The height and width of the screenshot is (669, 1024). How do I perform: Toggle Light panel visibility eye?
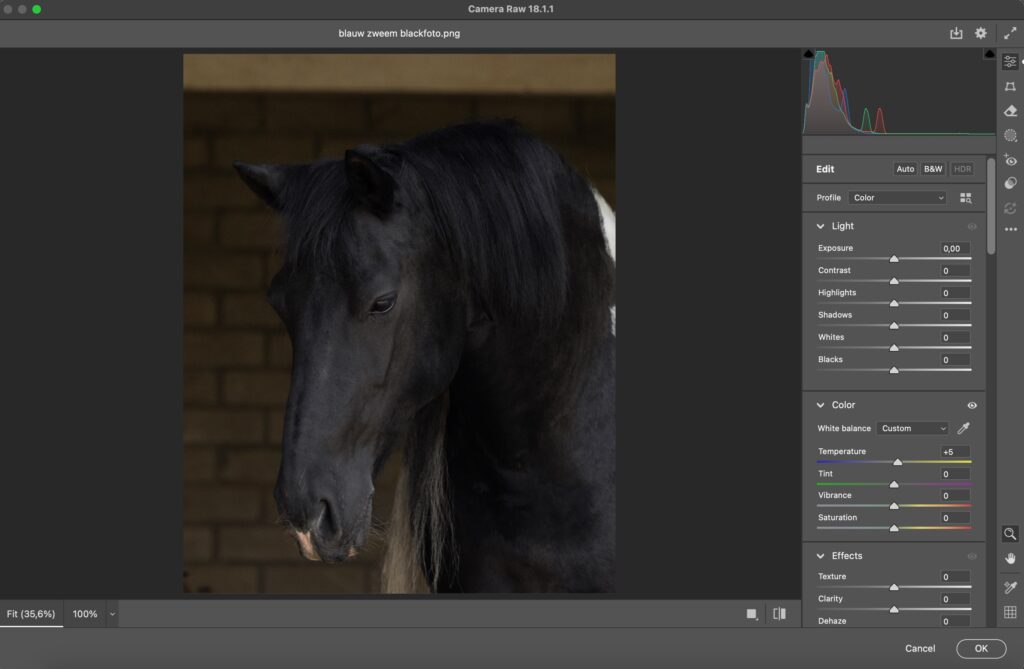(x=972, y=227)
